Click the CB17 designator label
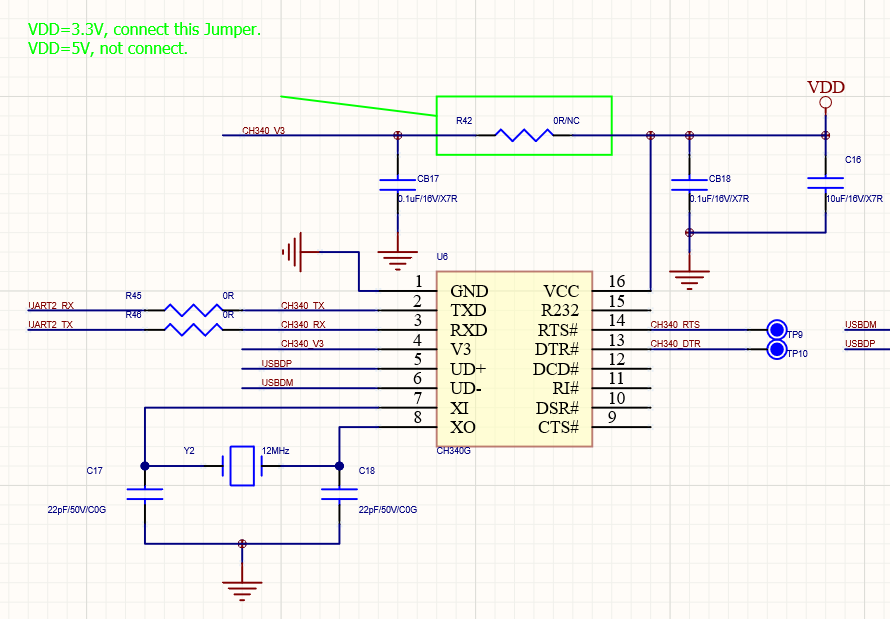Screen dimensions: 890x619 (x=428, y=179)
